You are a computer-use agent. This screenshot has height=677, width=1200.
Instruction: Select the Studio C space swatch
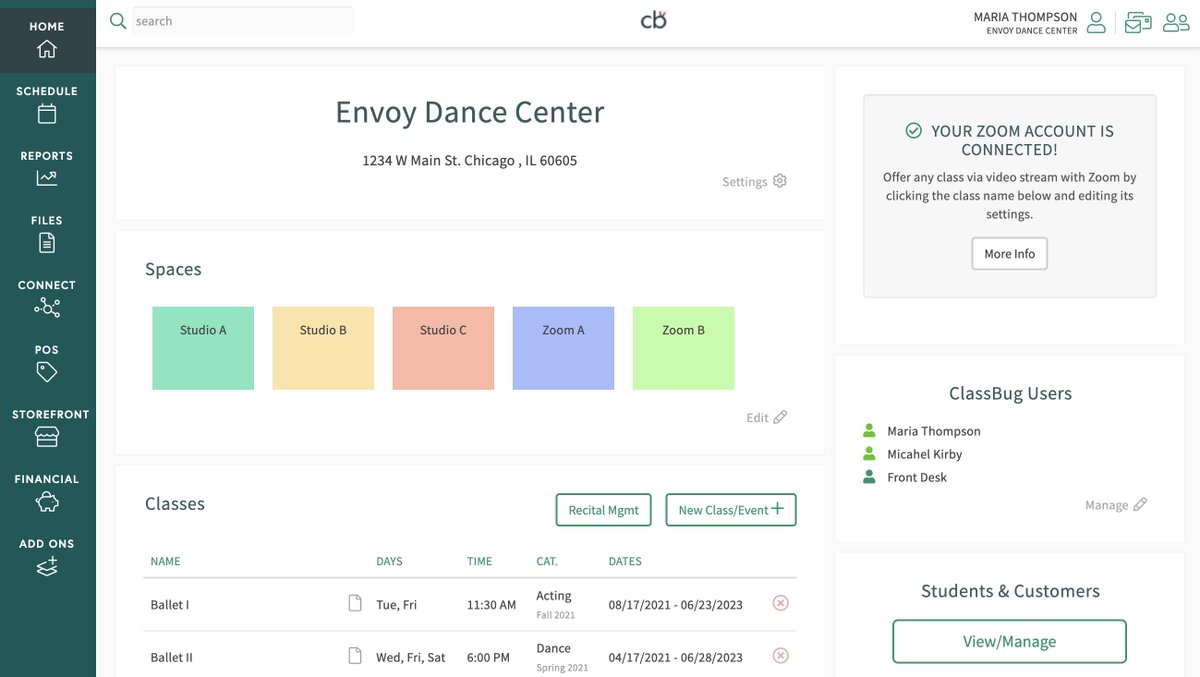coord(443,348)
